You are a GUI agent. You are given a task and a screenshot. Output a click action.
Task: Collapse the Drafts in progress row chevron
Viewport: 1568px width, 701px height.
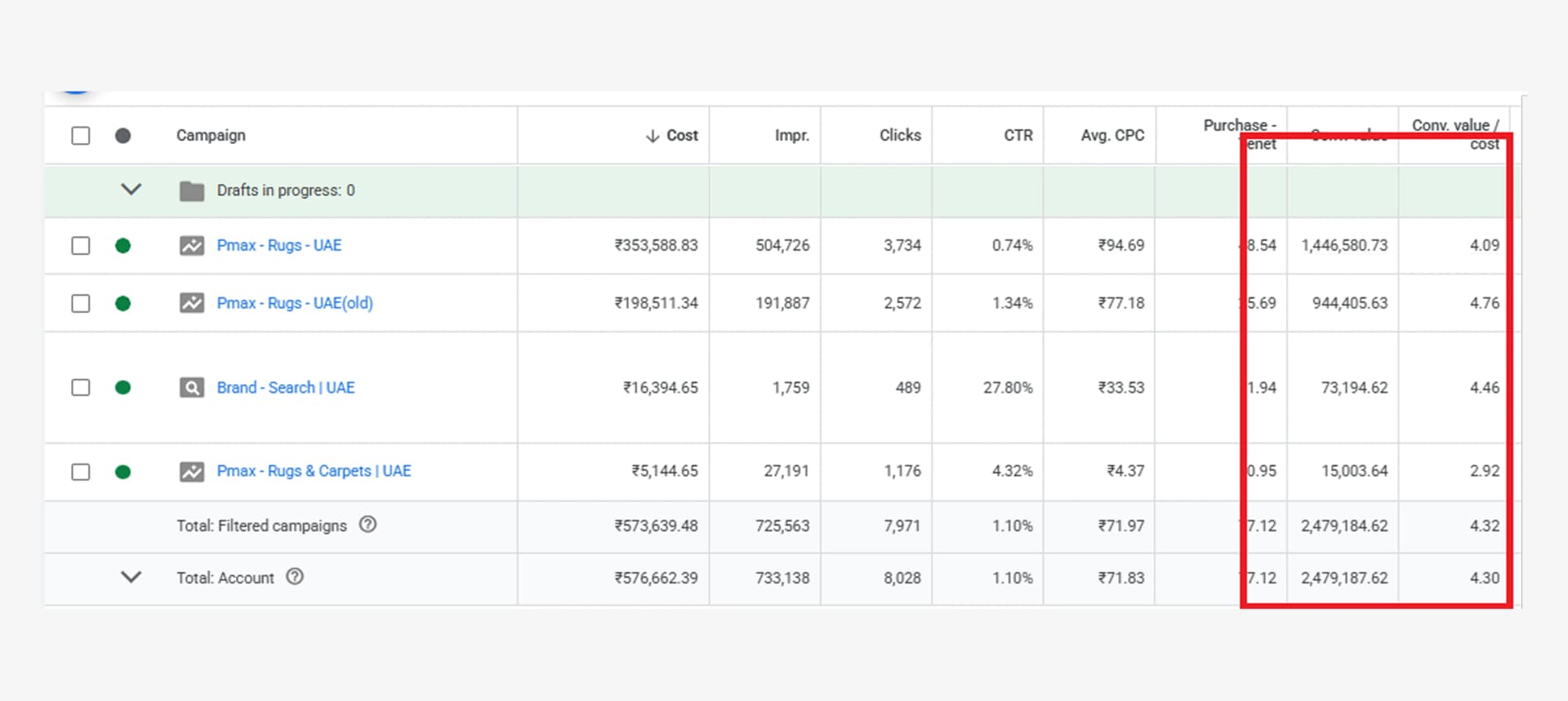131,190
